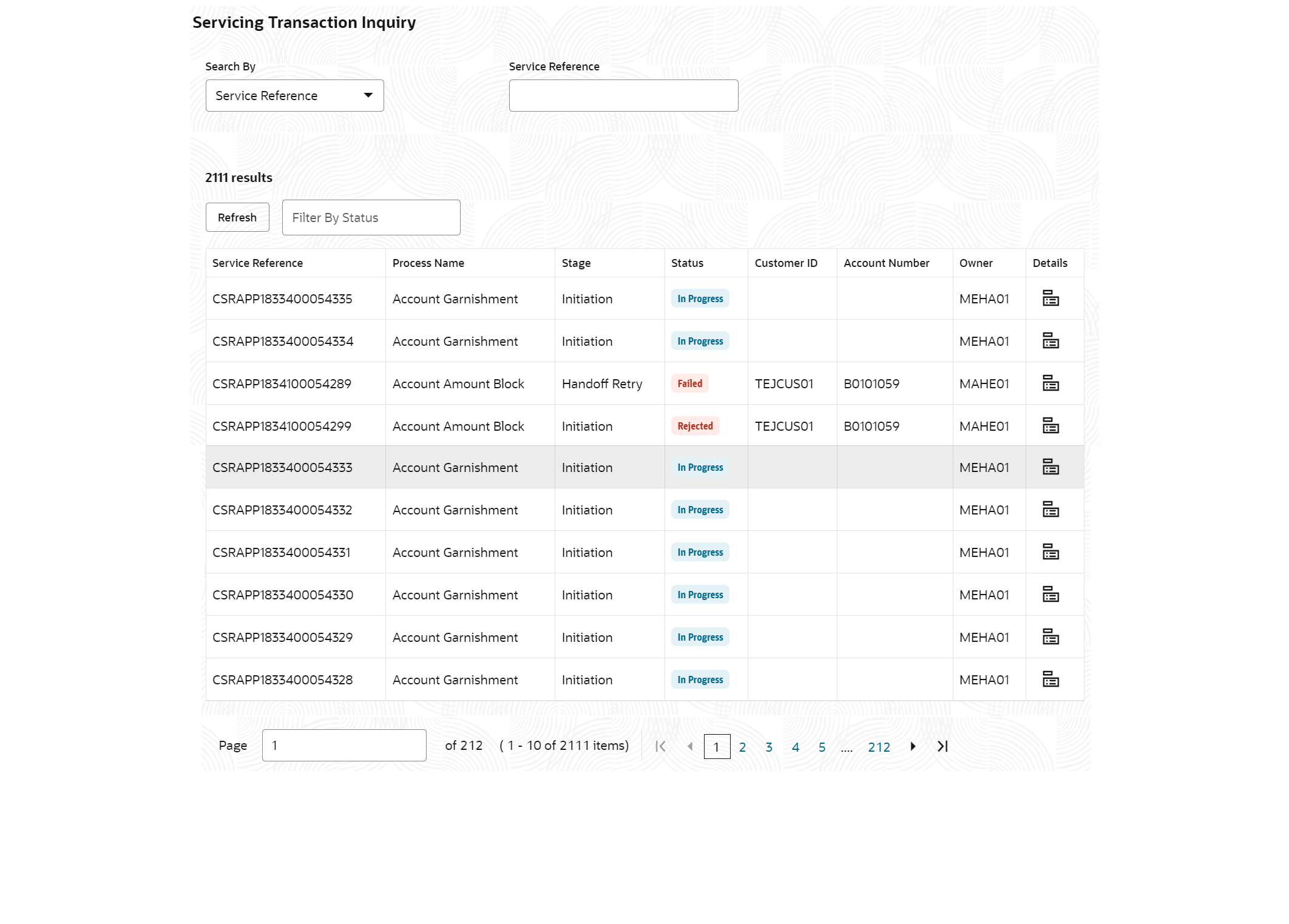The height and width of the screenshot is (924, 1289).
Task: Go to page 2
Action: 742,747
